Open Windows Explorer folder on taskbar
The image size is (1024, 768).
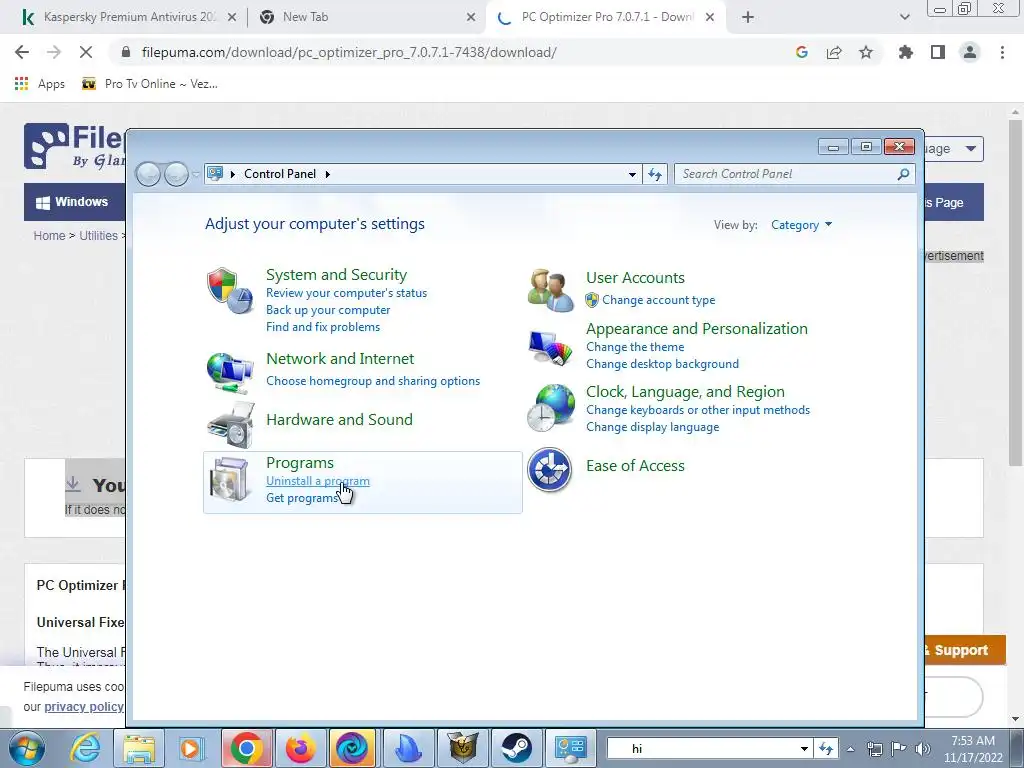point(139,748)
